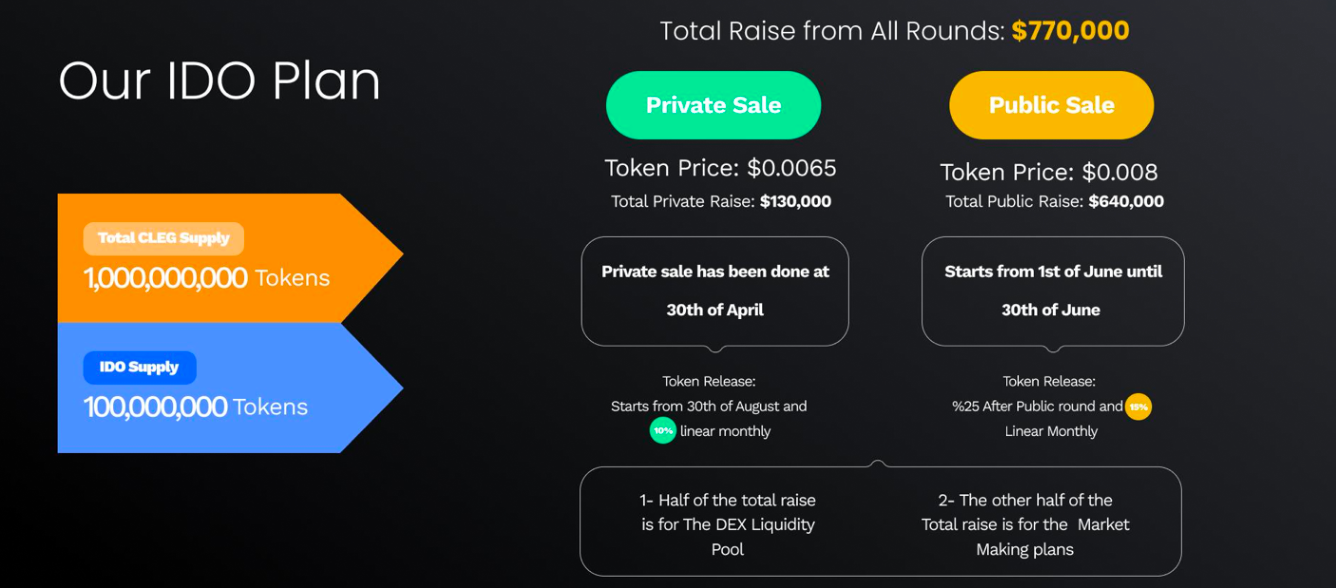The image size is (1336, 588).
Task: Click the Token Price $0.008 text
Action: [x=1049, y=171]
